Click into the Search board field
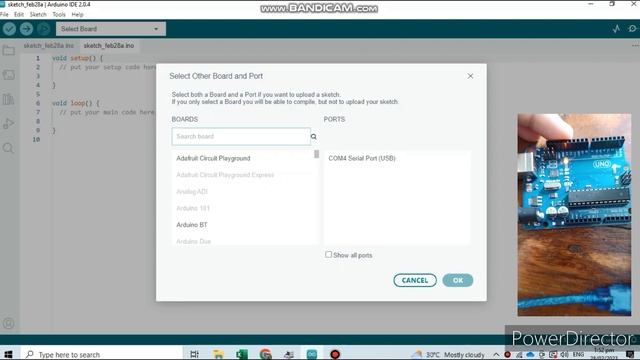640x360 pixels. [241, 136]
